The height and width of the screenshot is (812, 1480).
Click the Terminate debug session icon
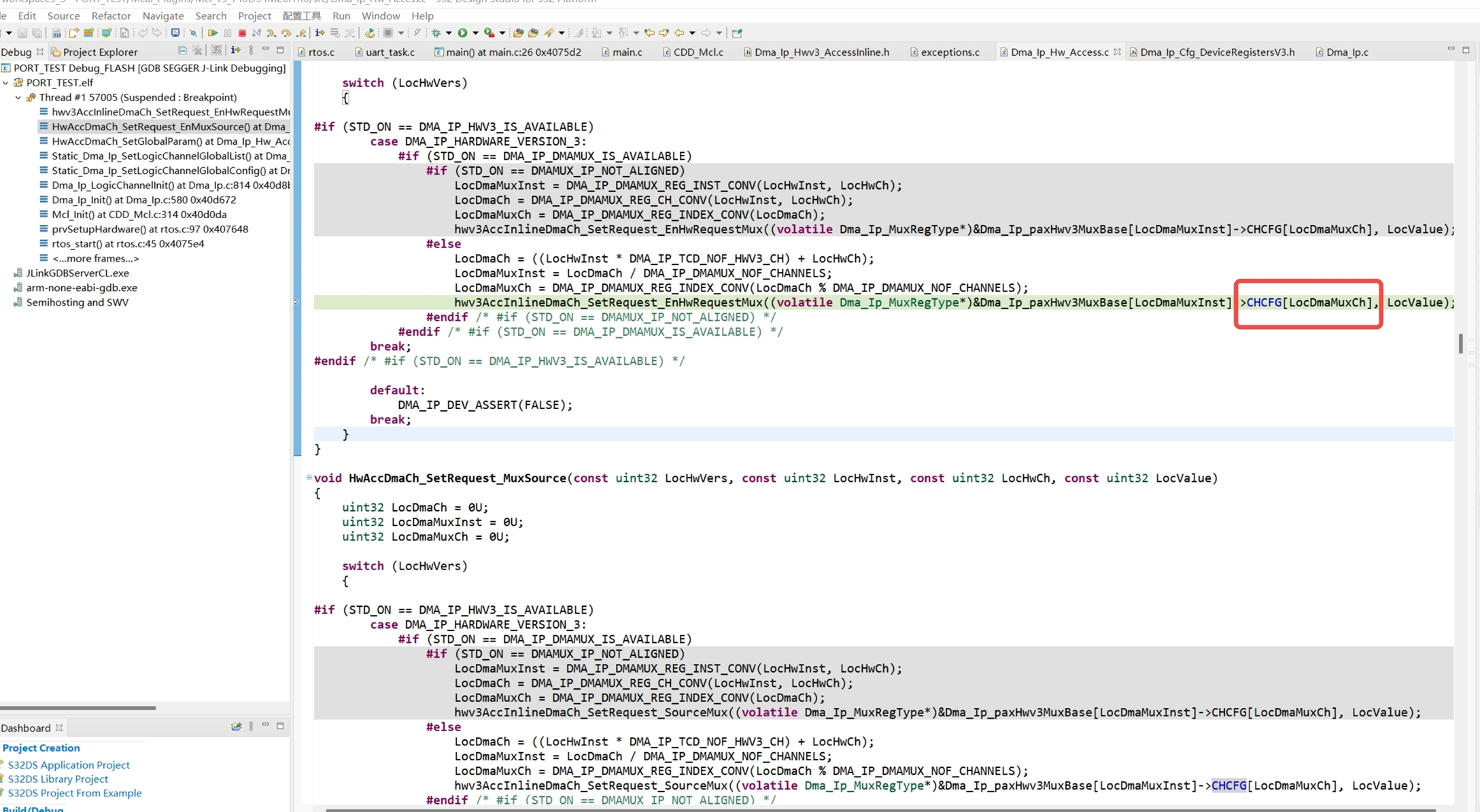coord(243,33)
